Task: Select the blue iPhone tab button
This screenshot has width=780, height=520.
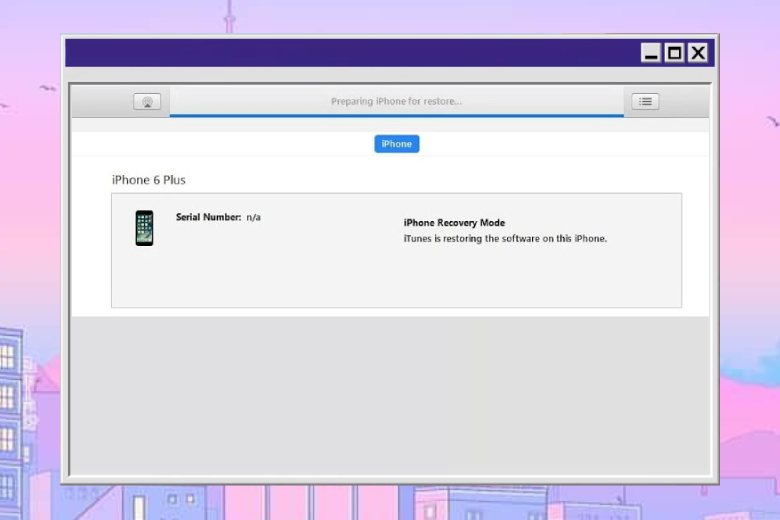Action: coord(396,144)
